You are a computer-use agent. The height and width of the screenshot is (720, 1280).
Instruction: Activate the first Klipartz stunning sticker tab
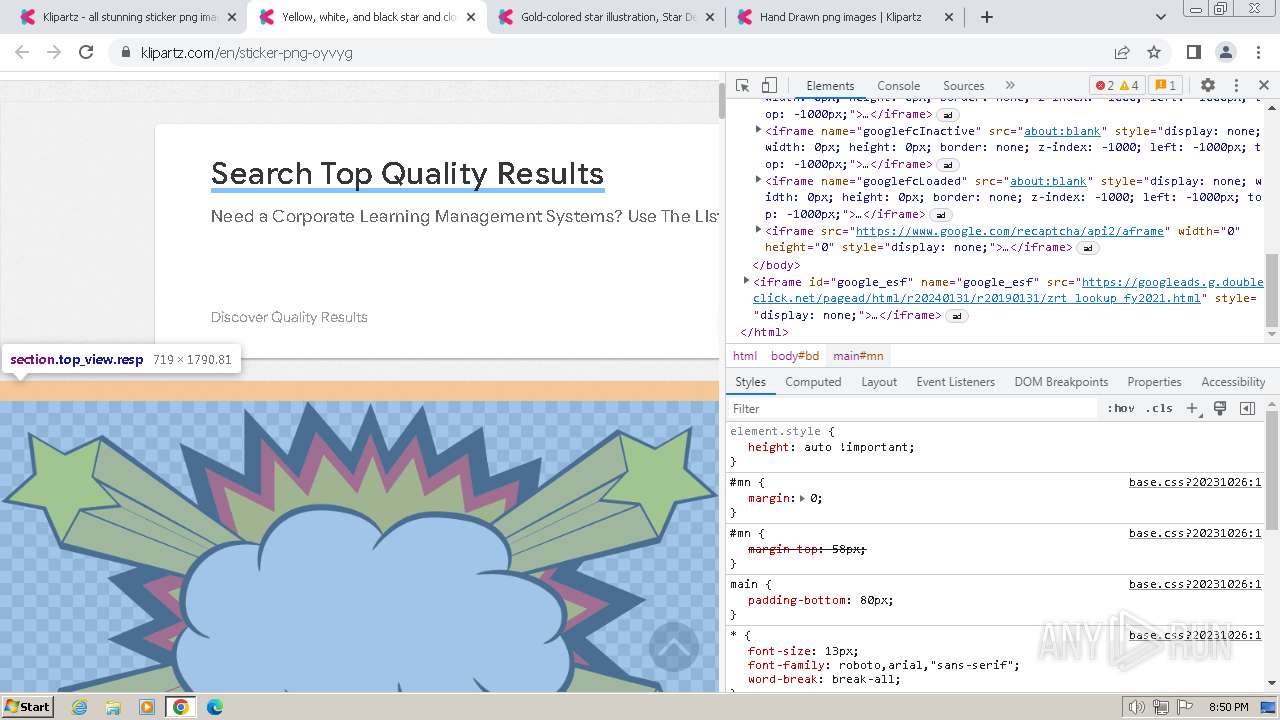[130, 17]
